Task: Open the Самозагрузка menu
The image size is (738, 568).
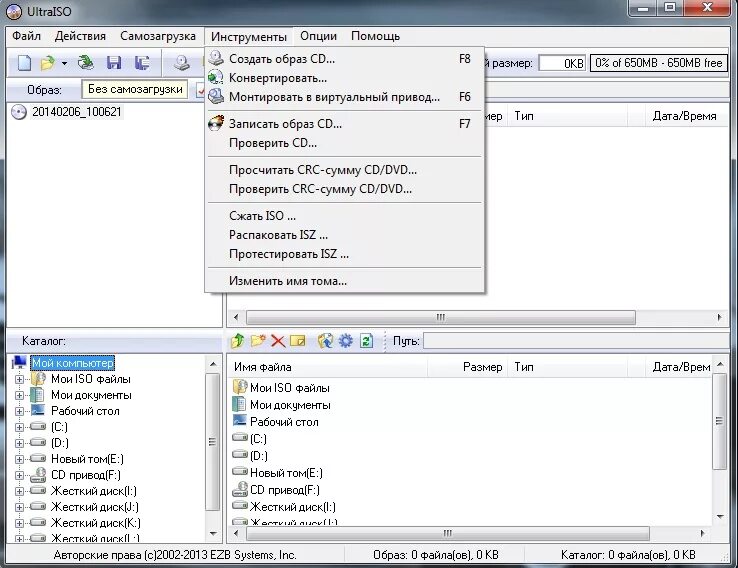Action: tap(158, 36)
